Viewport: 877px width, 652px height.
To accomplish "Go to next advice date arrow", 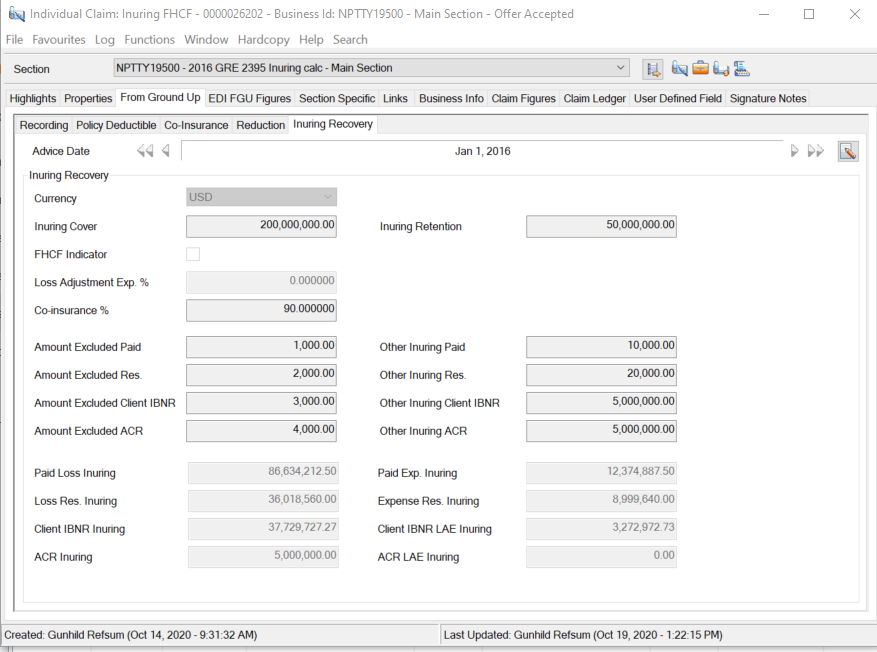I will [x=795, y=151].
